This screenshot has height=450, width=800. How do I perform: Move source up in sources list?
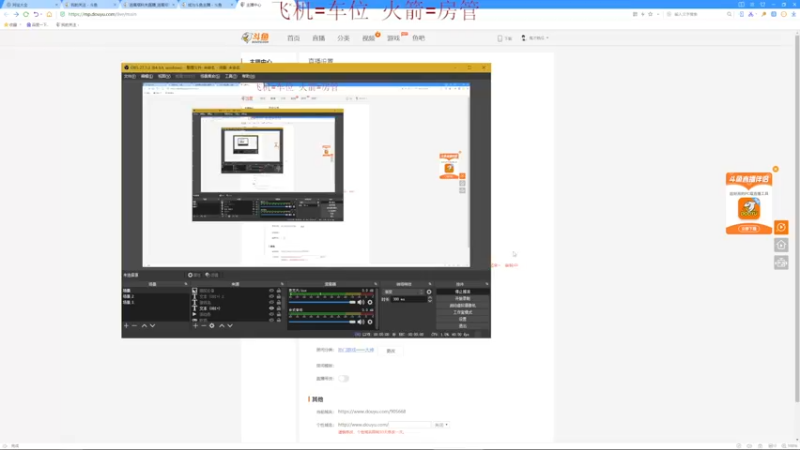click(222, 326)
